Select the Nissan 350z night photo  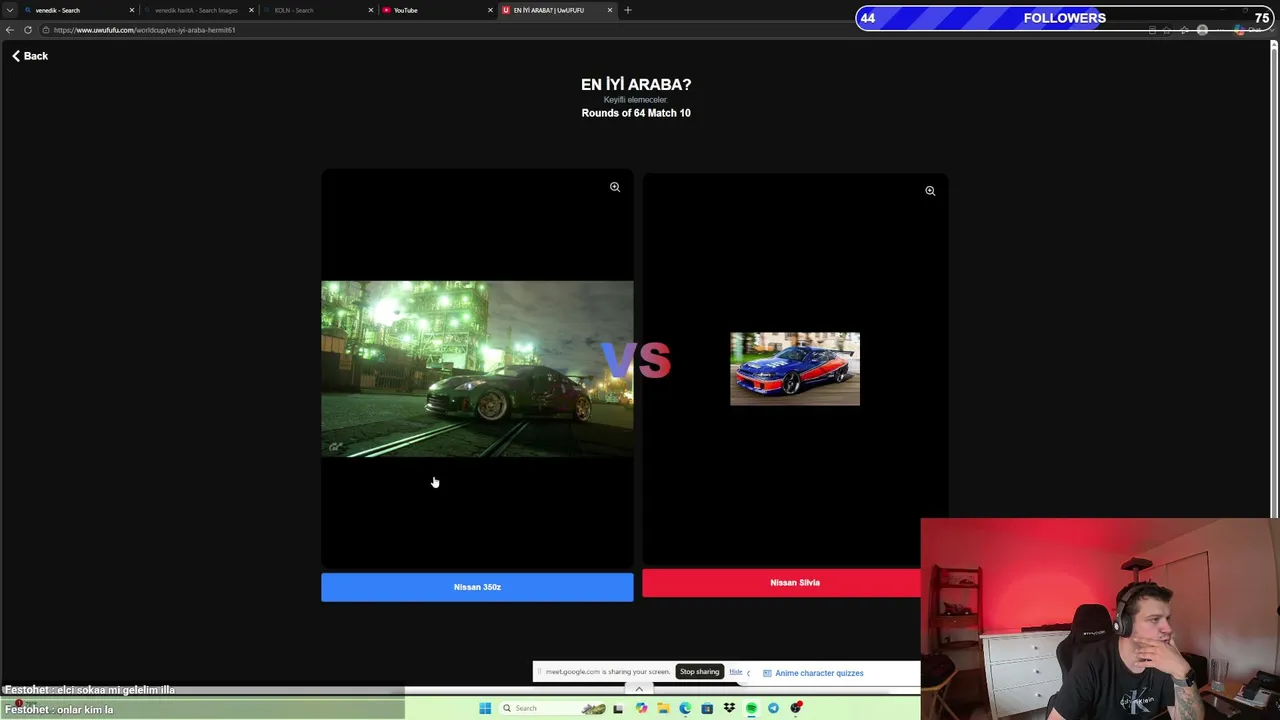pos(477,369)
